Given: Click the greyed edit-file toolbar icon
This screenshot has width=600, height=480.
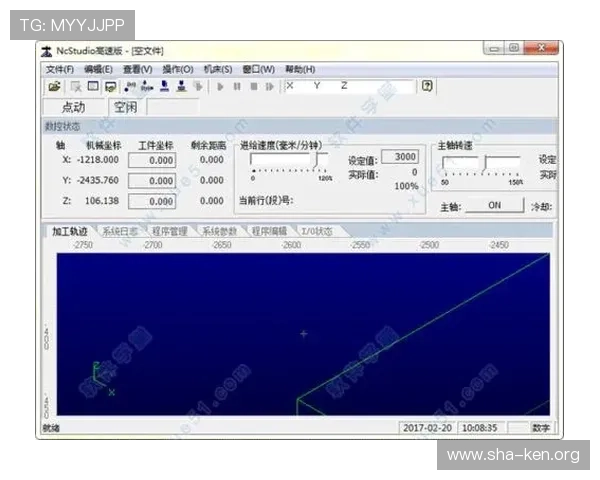Looking at the screenshot, I should point(76,87).
